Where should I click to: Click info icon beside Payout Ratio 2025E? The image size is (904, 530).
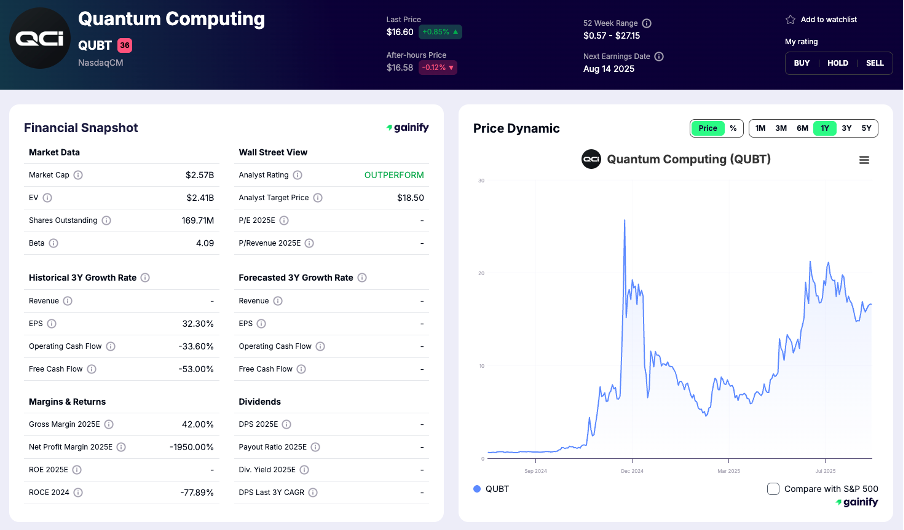(315, 447)
